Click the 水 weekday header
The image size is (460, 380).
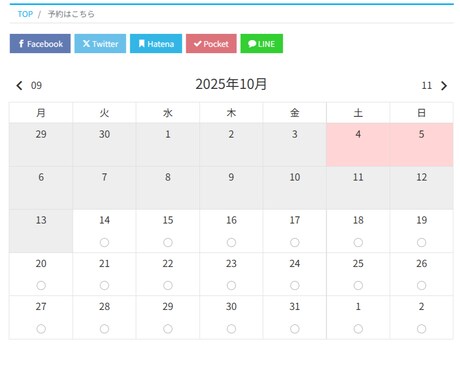coord(168,113)
